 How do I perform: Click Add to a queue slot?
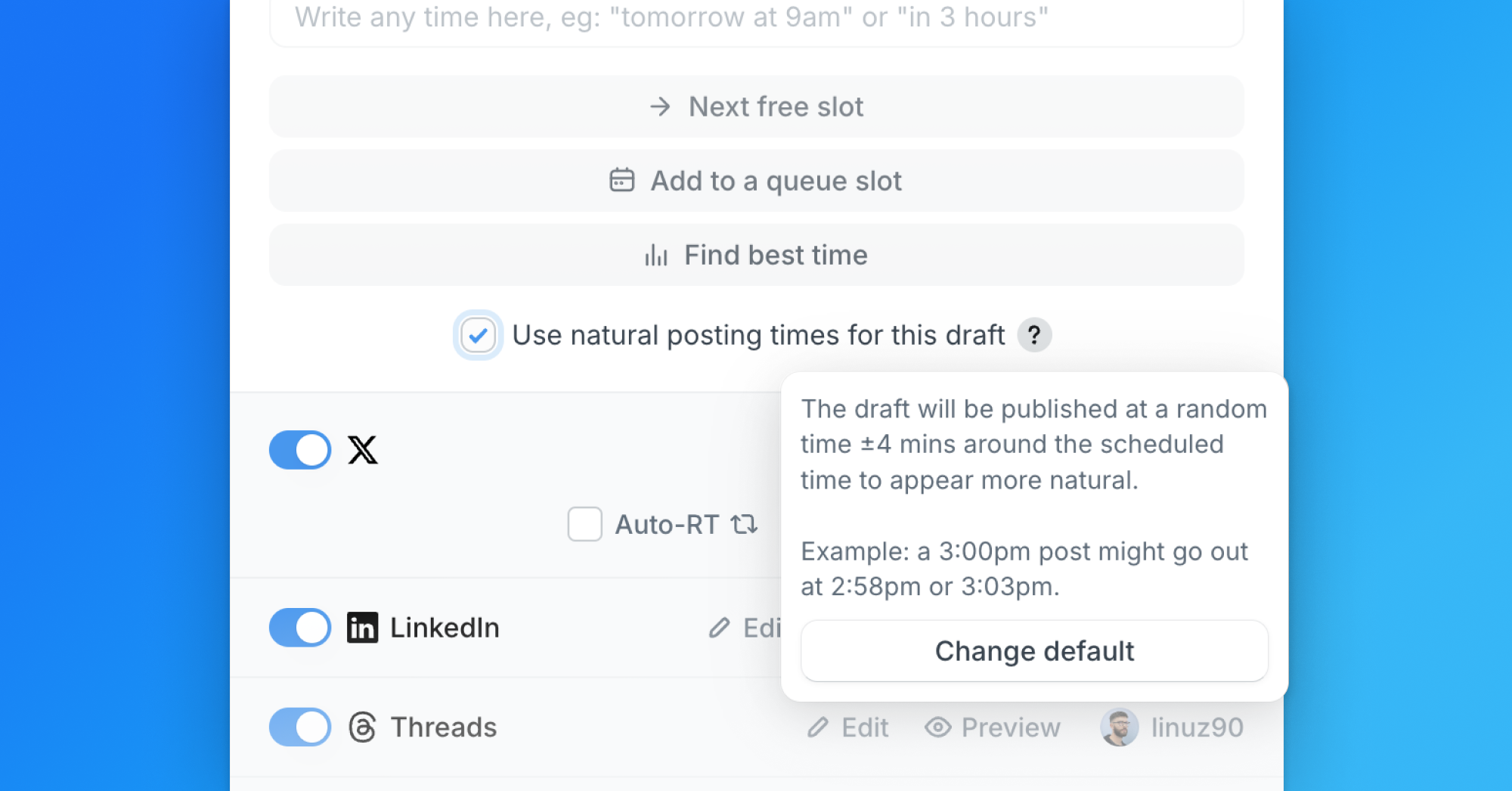click(x=757, y=181)
